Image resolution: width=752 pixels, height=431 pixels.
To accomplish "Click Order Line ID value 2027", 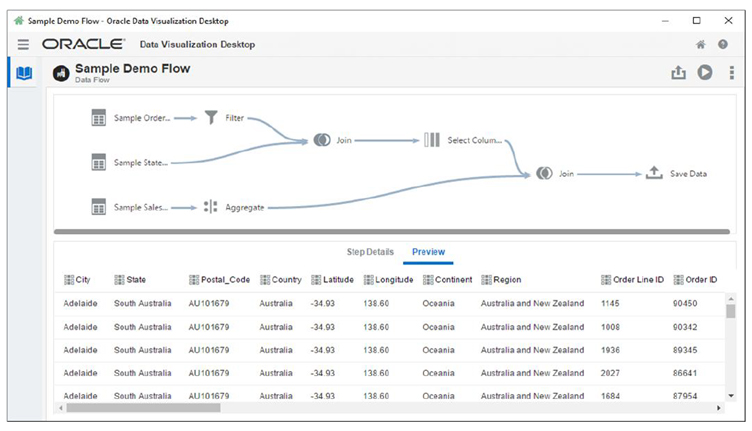I will pos(610,373).
